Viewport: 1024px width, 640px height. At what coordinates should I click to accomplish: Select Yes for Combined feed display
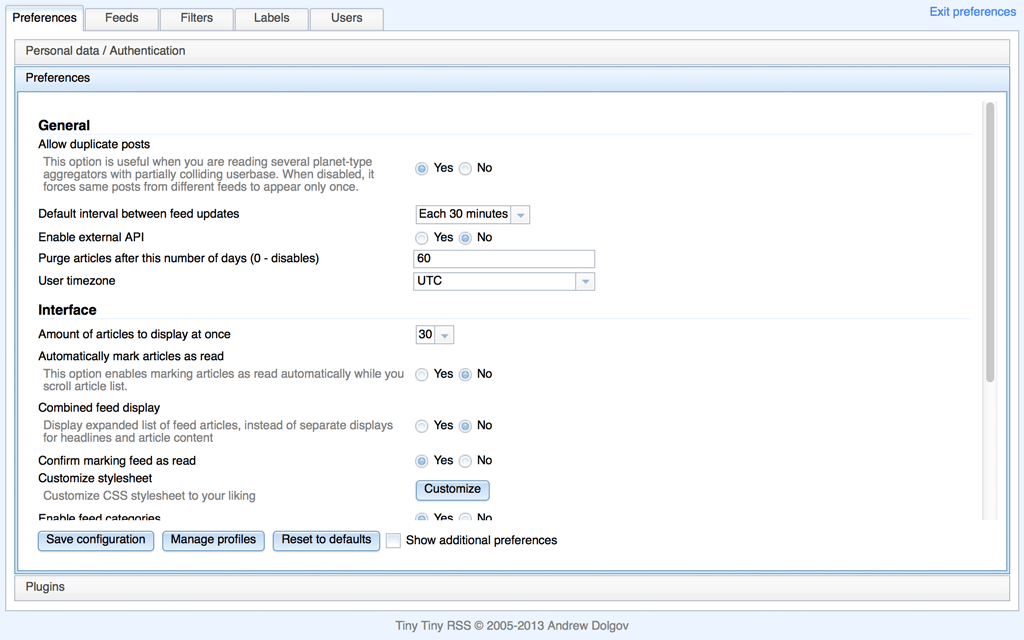pos(422,426)
